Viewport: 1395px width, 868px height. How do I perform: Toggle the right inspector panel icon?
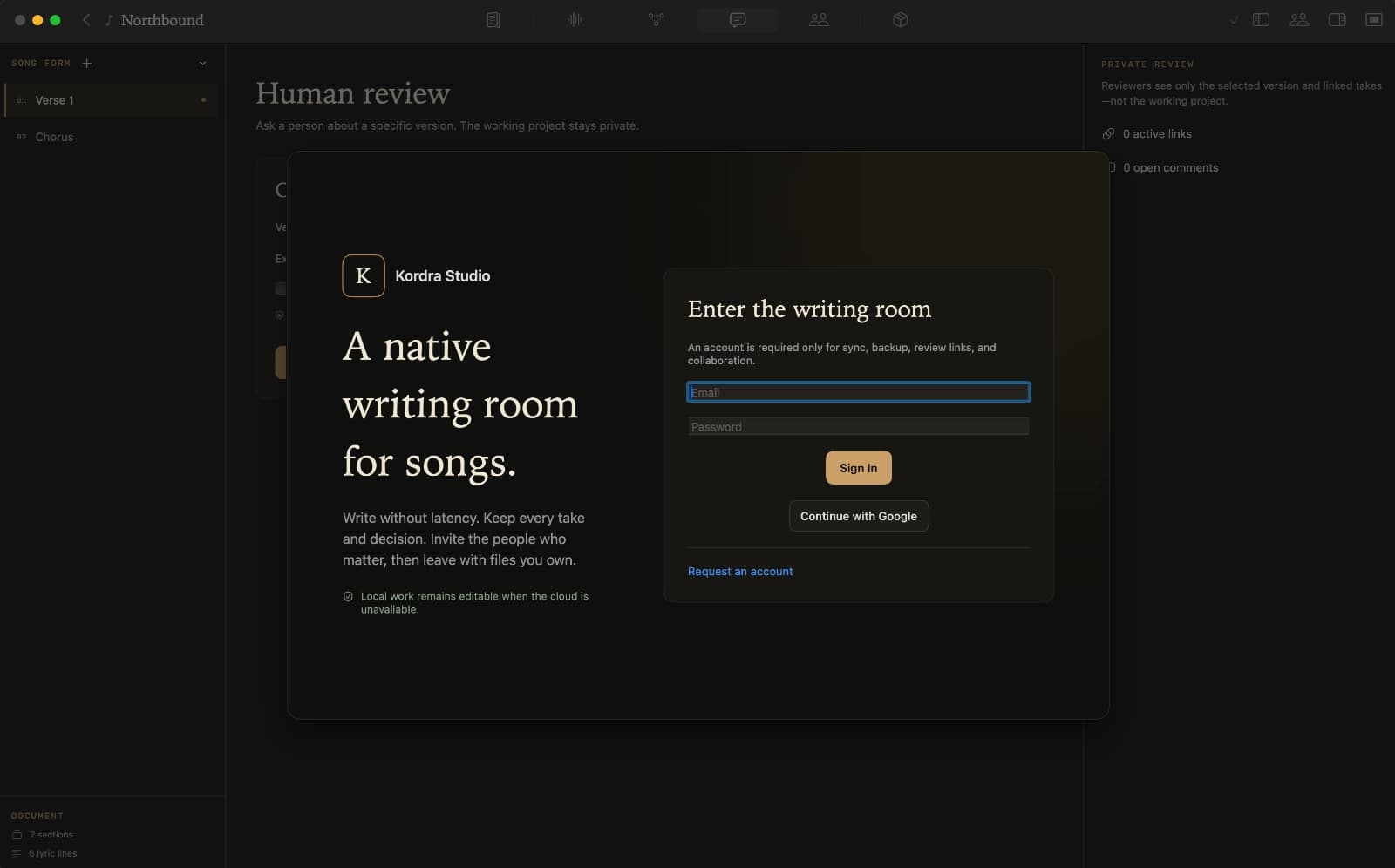(1337, 20)
